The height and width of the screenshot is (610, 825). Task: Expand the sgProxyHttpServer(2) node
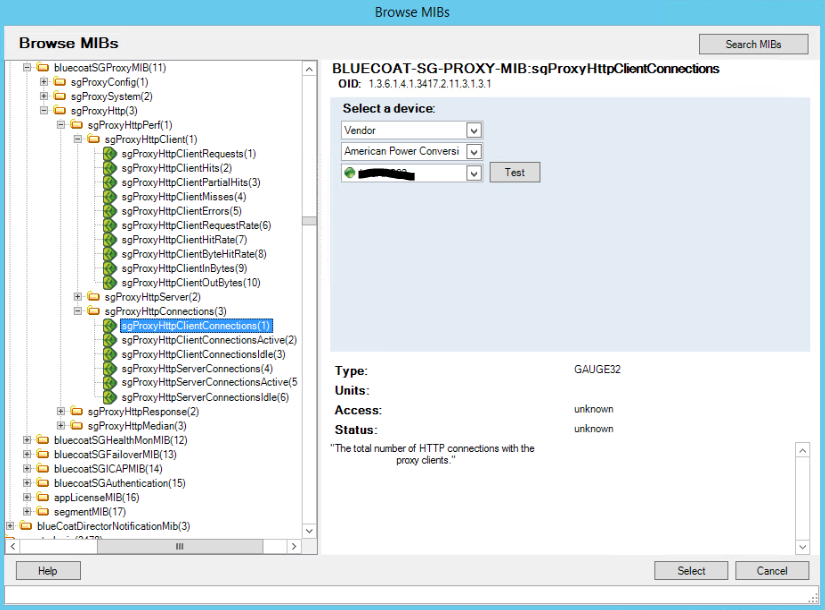click(77, 297)
